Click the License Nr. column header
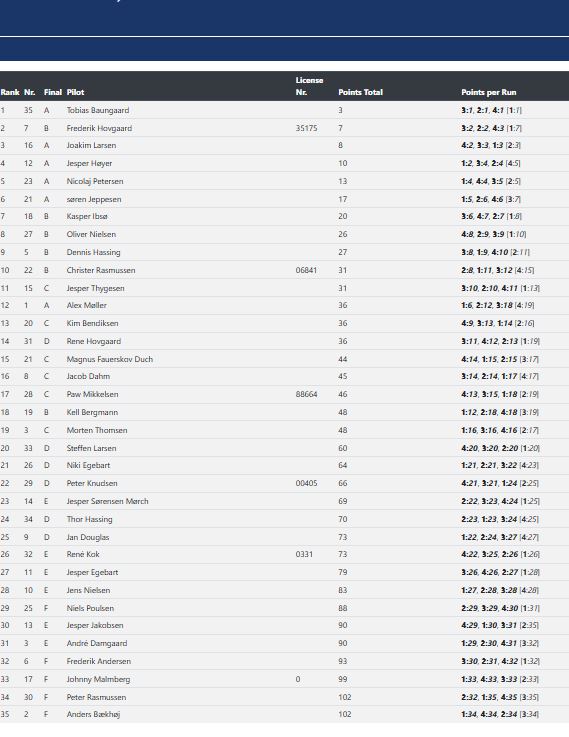Viewport: 569px width, 737px height. click(x=309, y=86)
